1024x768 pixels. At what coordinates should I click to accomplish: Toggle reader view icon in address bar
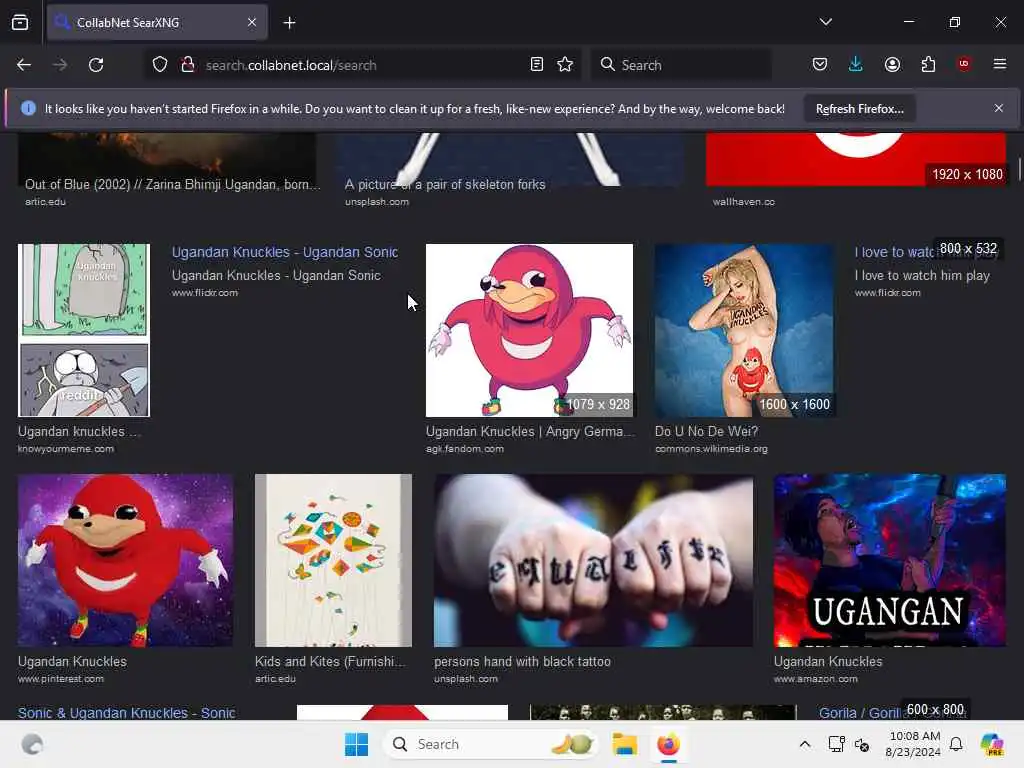point(537,64)
